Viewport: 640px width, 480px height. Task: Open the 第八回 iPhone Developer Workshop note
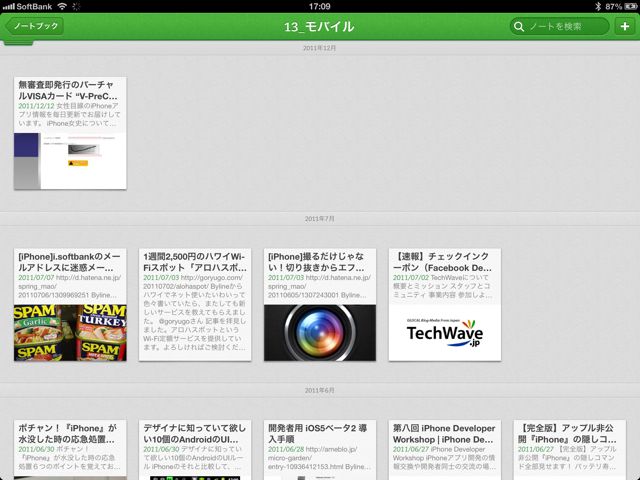tap(445, 450)
